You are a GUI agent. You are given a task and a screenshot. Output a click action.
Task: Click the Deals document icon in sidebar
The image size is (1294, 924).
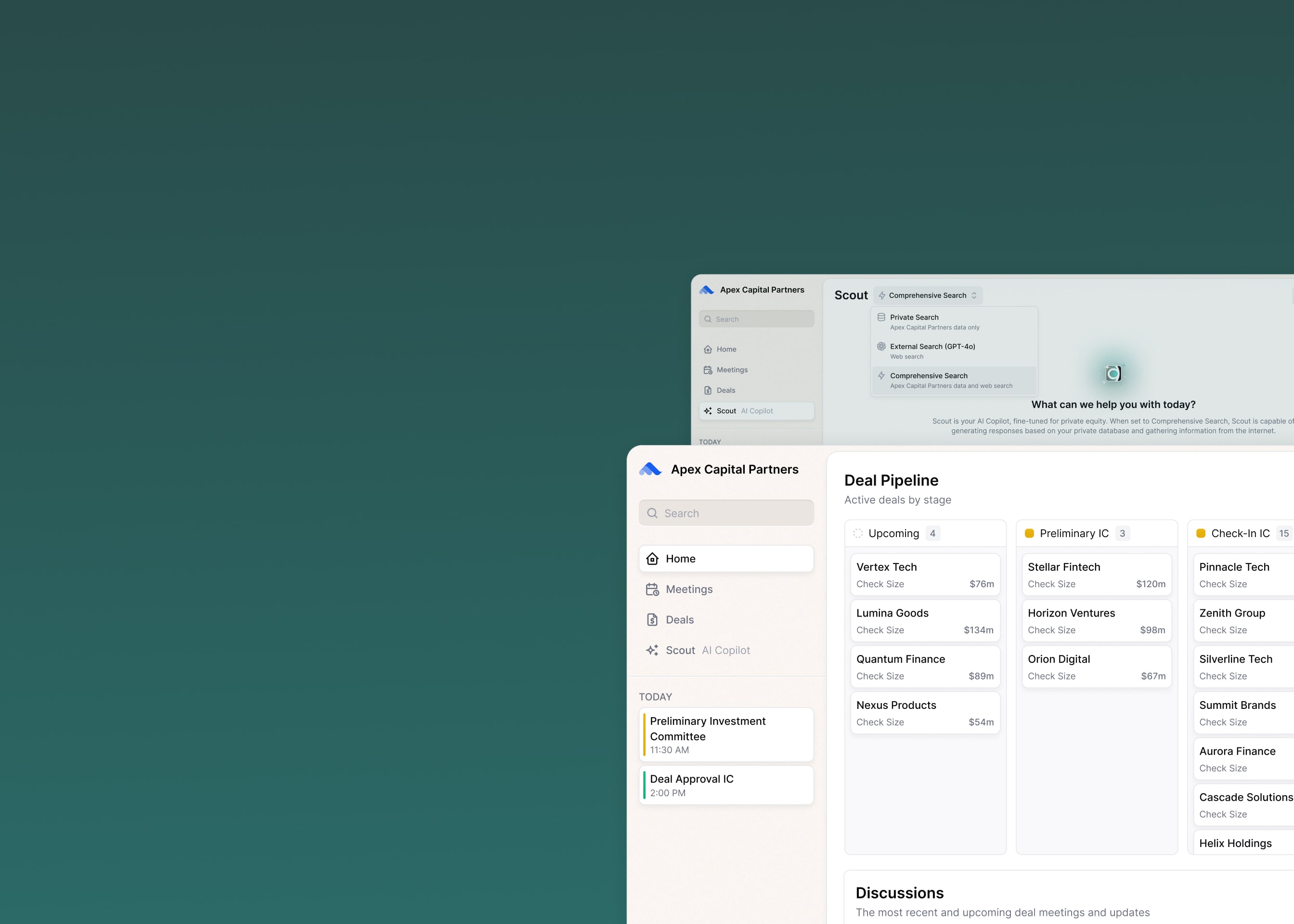[x=652, y=619]
